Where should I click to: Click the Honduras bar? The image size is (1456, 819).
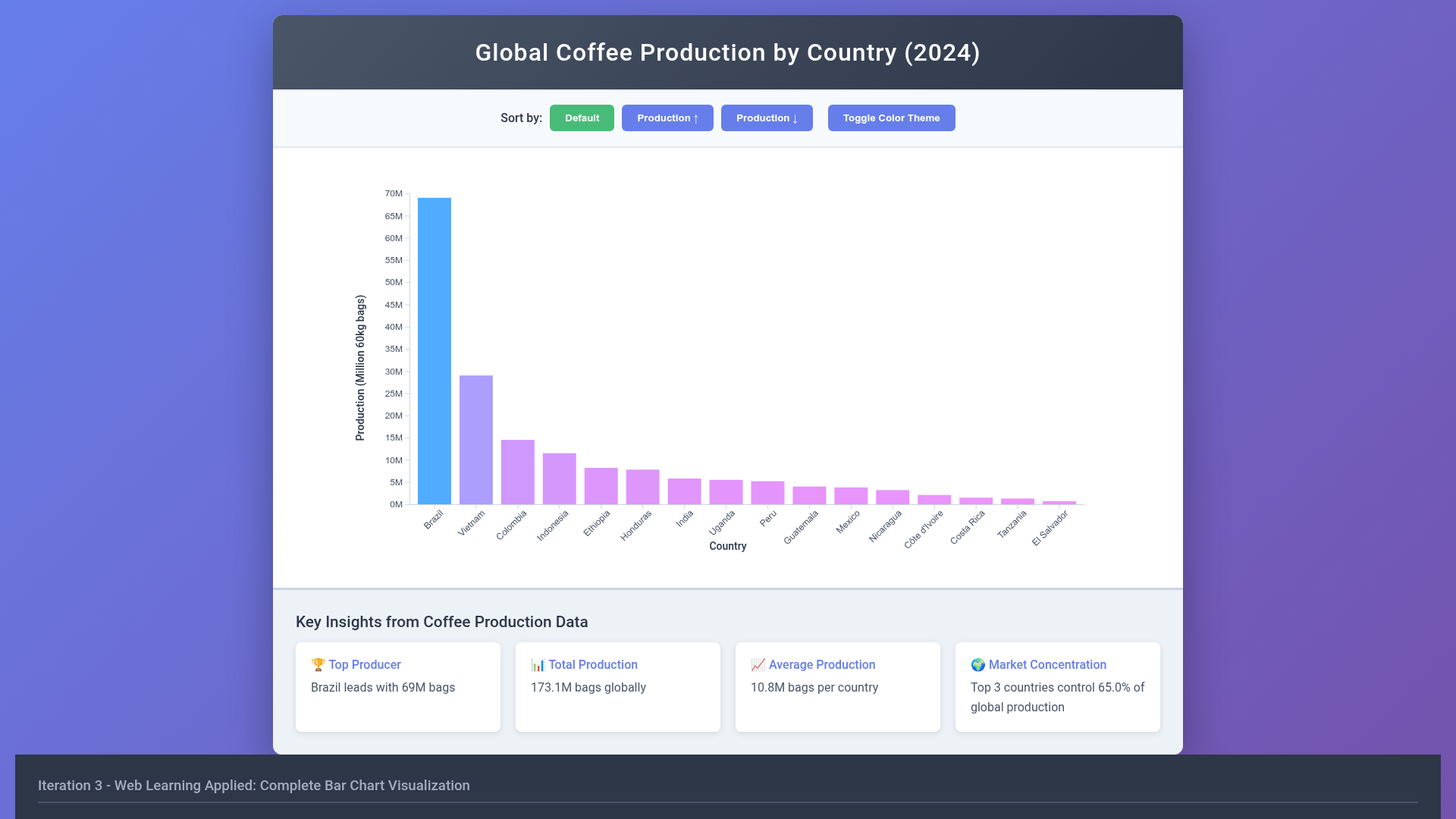643,487
